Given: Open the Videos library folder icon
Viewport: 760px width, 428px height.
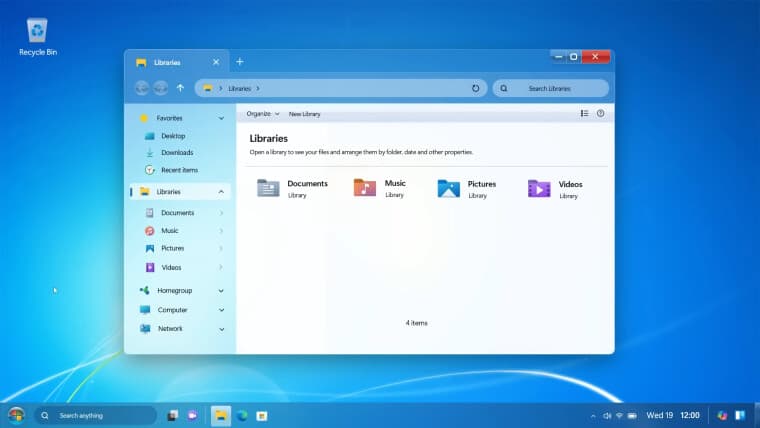Looking at the screenshot, I should pyautogui.click(x=539, y=189).
